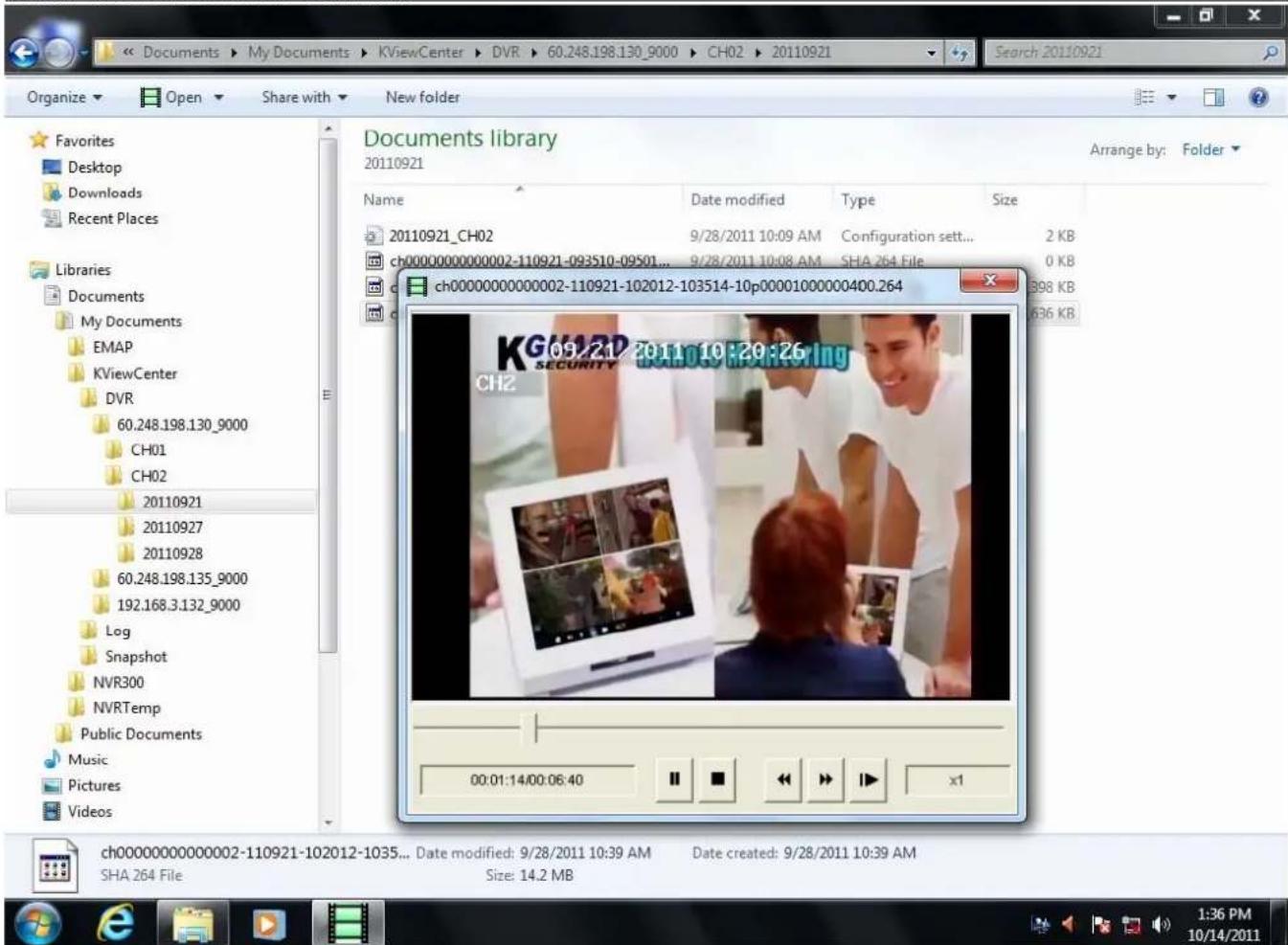1288x945 pixels.
Task: Open the 192.168.3.132_9000 folder
Action: 178,605
